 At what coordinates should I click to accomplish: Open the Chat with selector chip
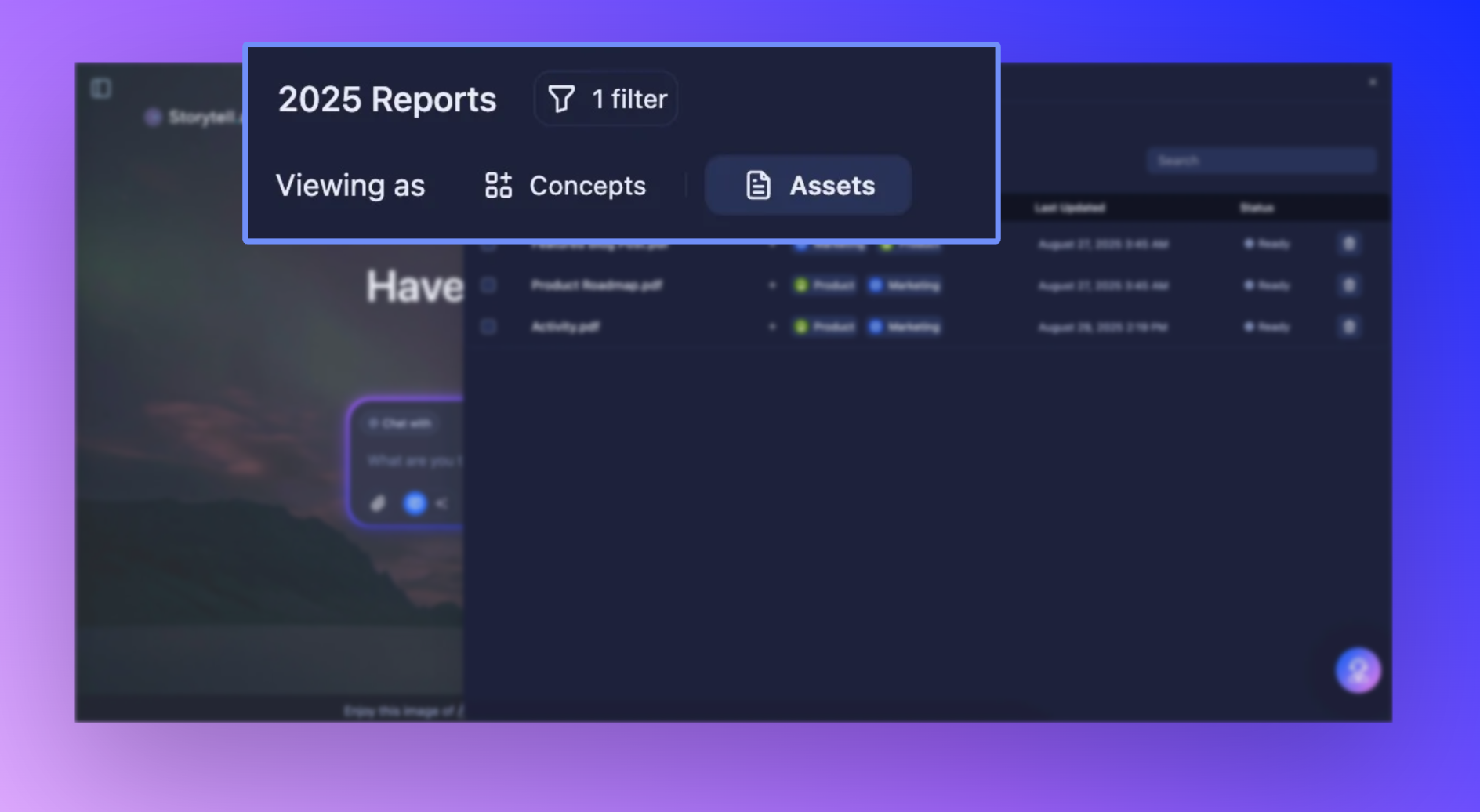[401, 423]
